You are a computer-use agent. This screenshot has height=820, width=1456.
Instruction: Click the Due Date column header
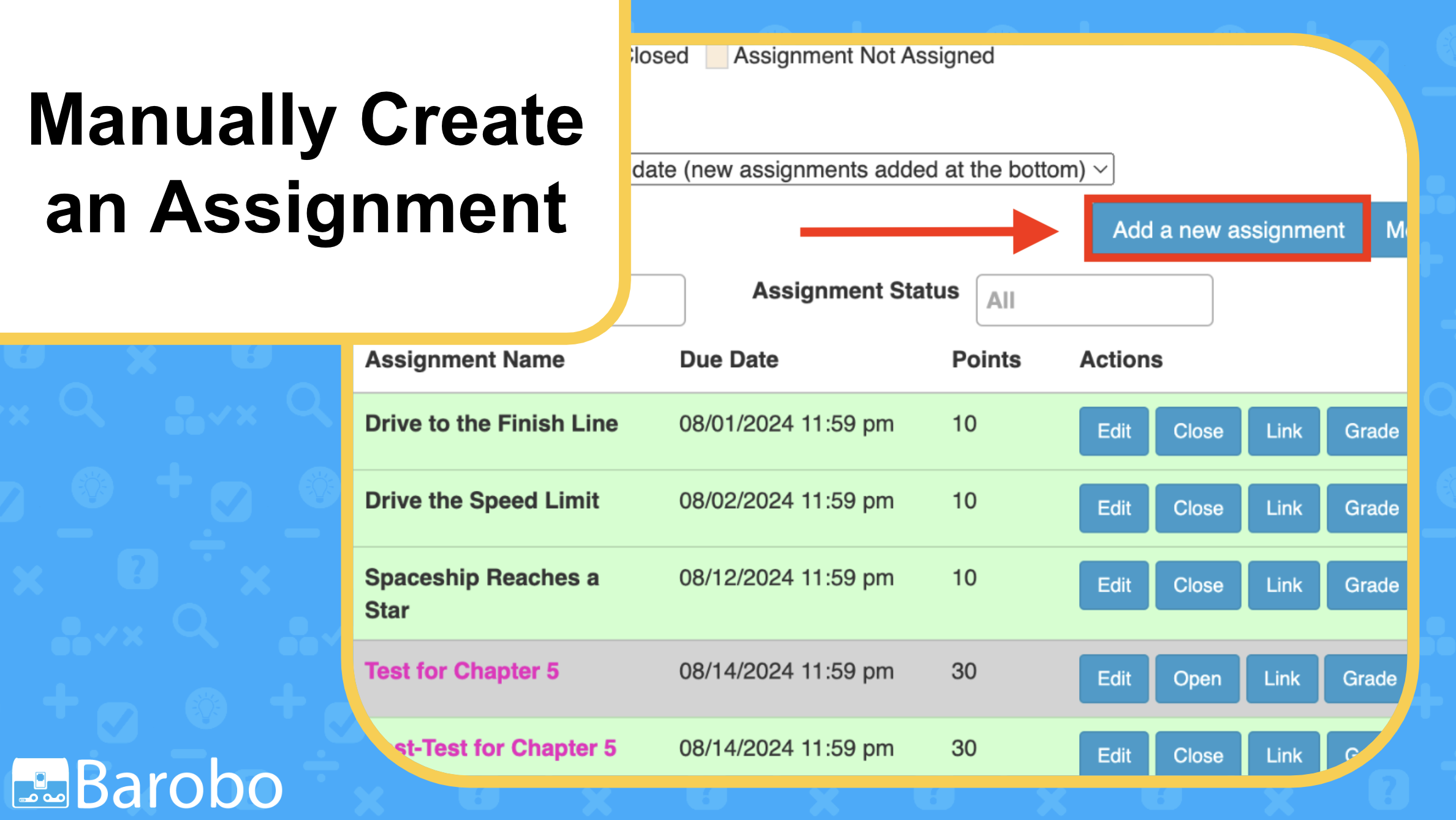729,360
